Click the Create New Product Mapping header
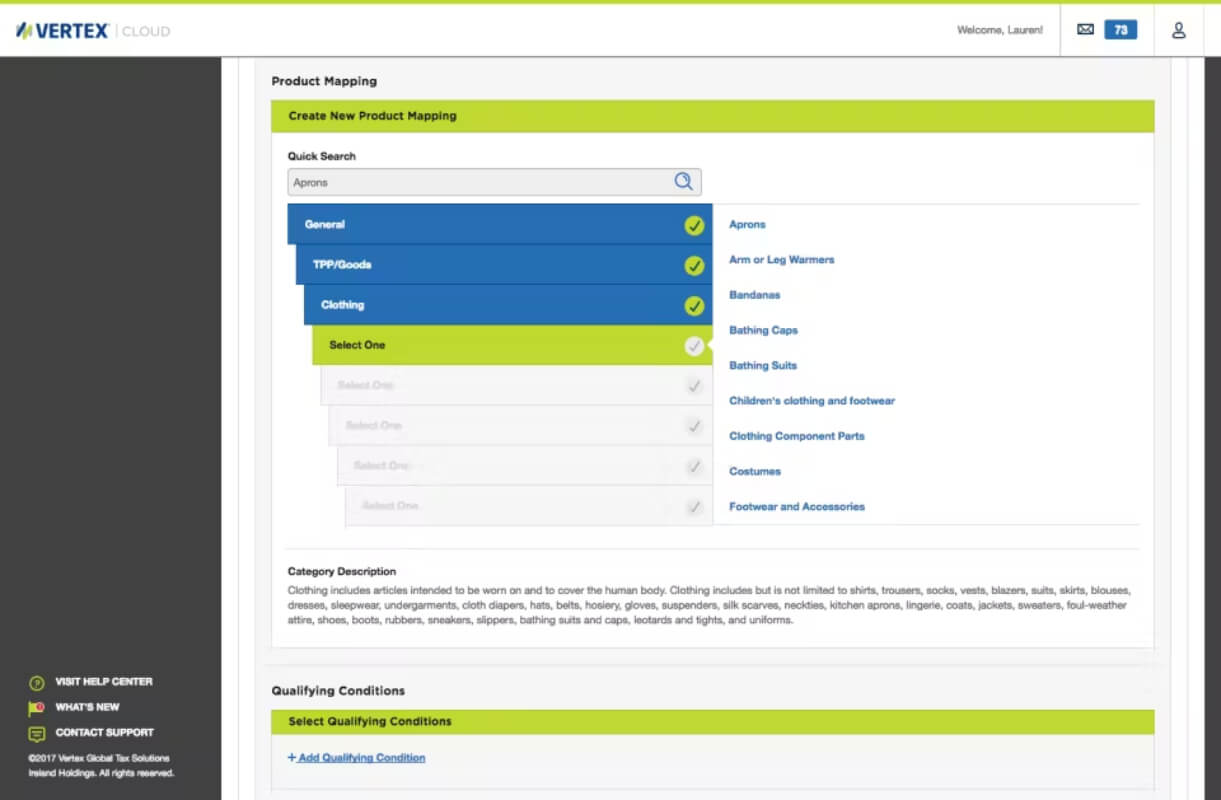1221x800 pixels. point(712,116)
